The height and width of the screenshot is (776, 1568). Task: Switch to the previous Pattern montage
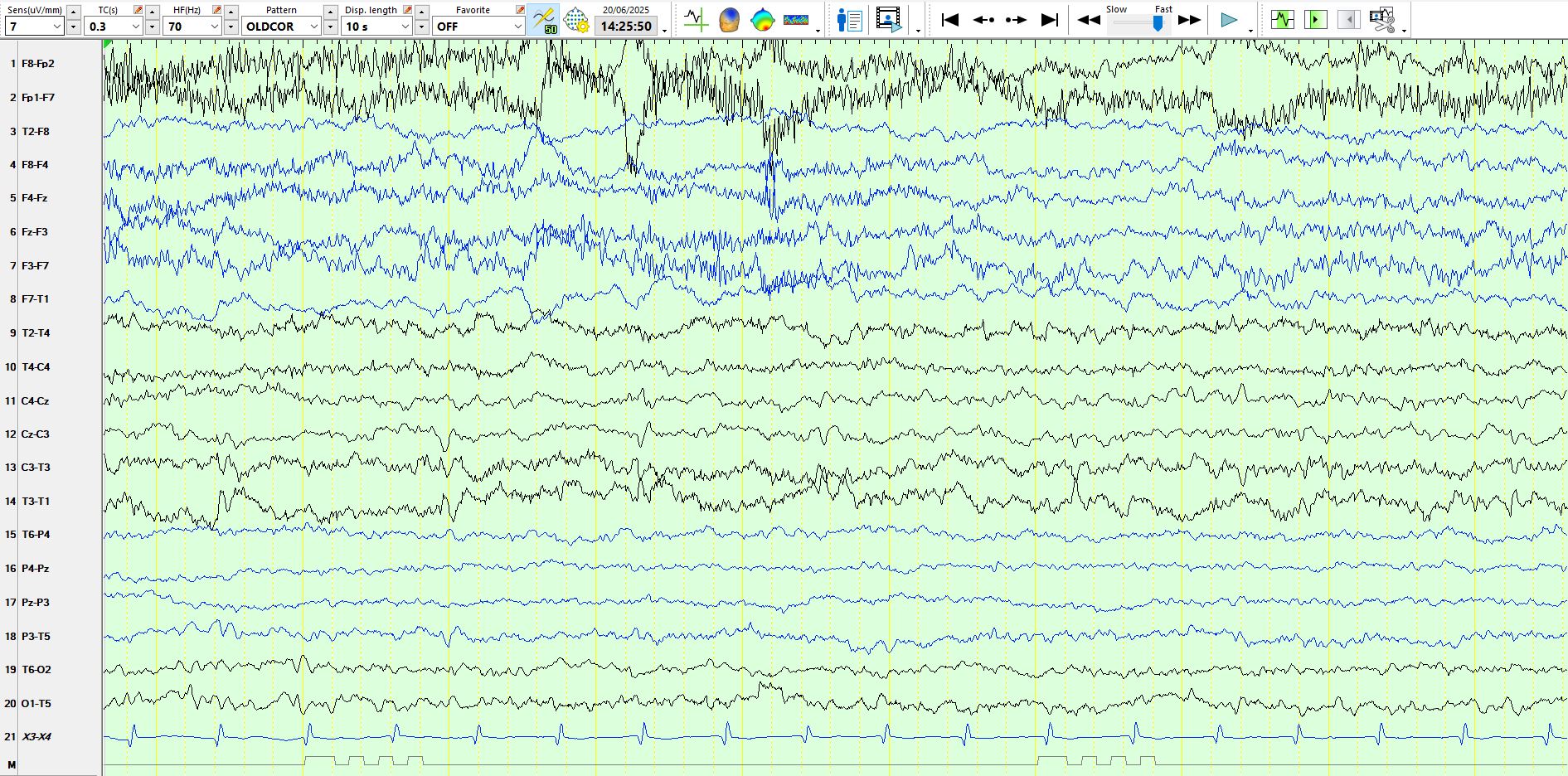click(331, 12)
